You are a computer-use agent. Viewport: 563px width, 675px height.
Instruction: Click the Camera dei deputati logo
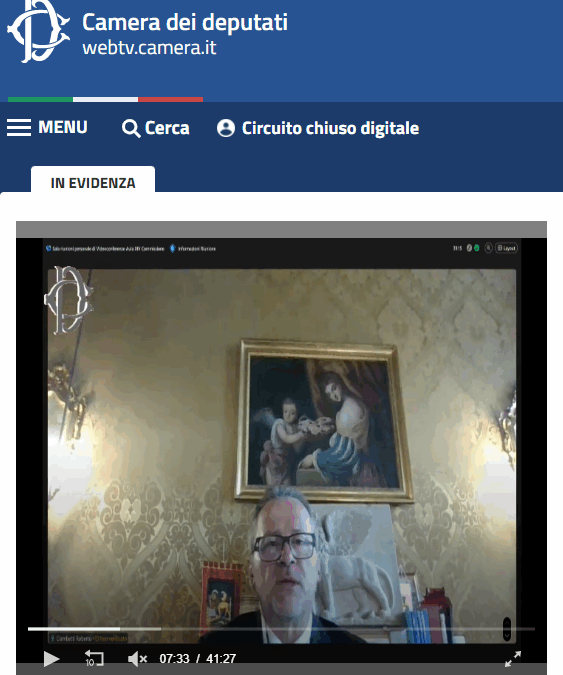pyautogui.click(x=38, y=32)
